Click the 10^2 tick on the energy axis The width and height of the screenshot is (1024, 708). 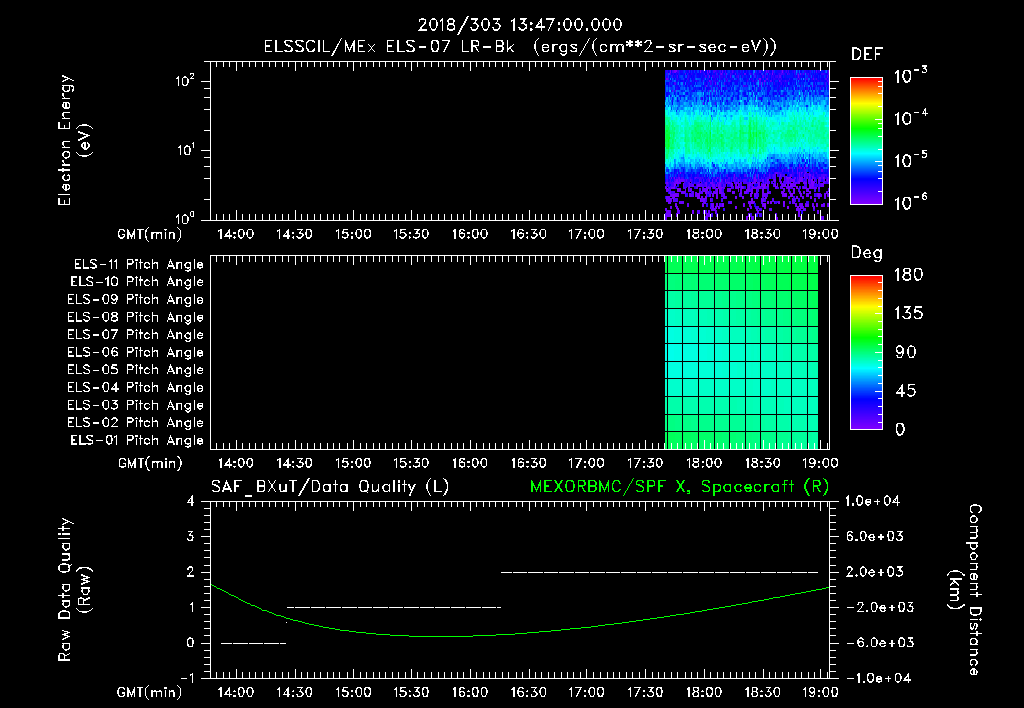tap(185, 80)
